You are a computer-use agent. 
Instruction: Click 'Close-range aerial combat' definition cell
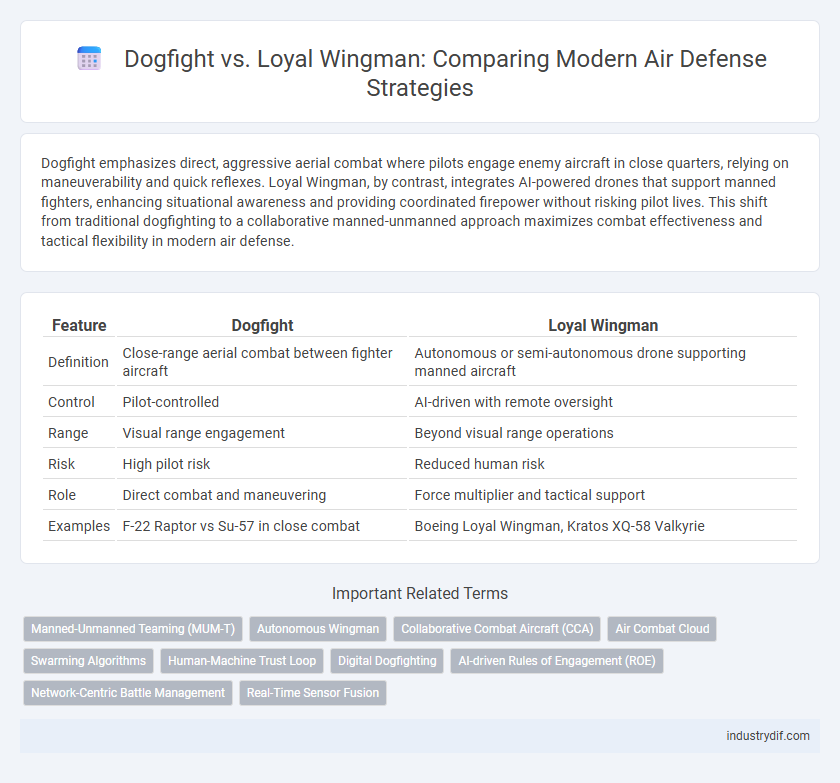click(262, 362)
